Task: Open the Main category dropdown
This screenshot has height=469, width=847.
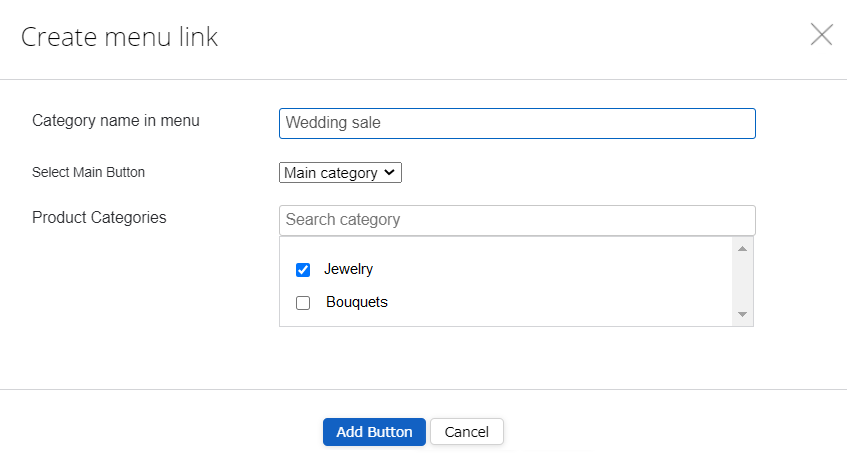Action: click(x=340, y=173)
